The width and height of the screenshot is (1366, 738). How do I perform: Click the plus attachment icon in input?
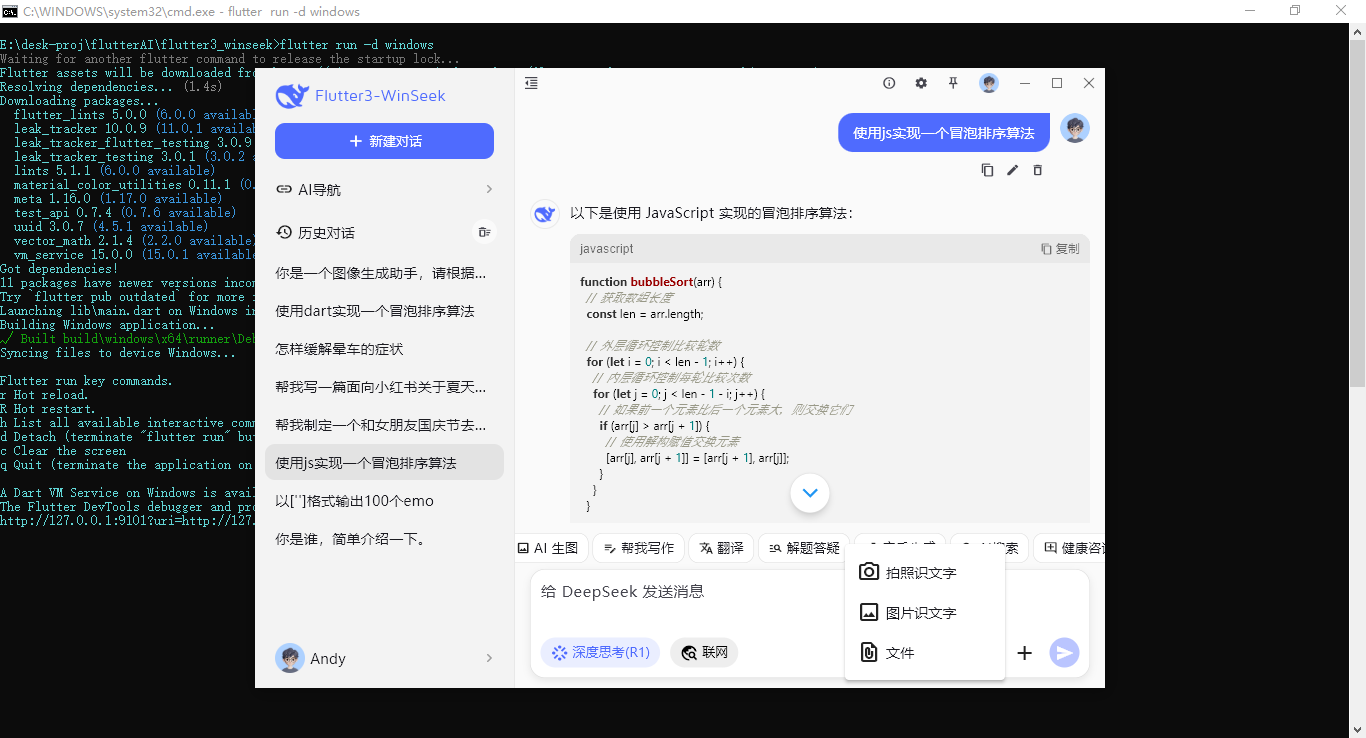(x=1024, y=653)
